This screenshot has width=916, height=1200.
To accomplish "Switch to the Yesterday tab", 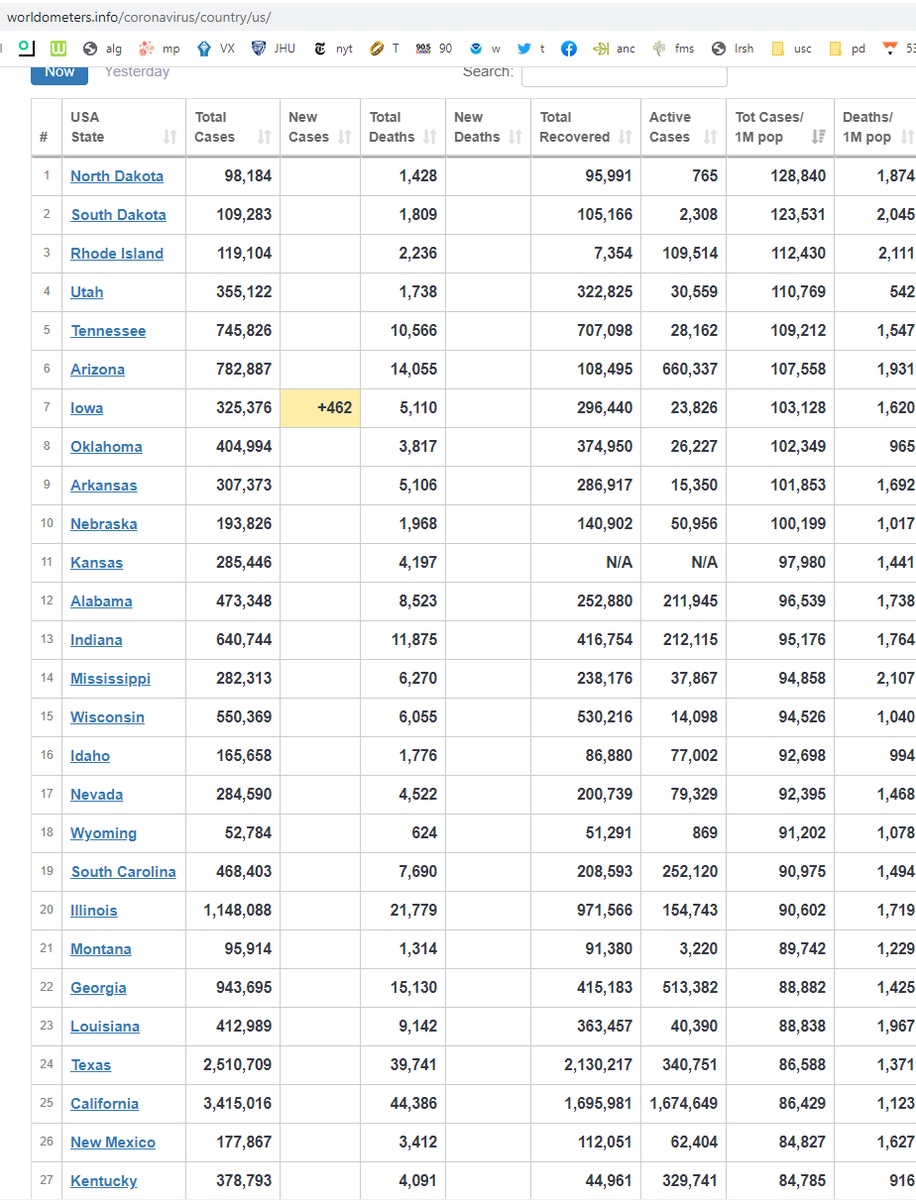I will [x=137, y=71].
